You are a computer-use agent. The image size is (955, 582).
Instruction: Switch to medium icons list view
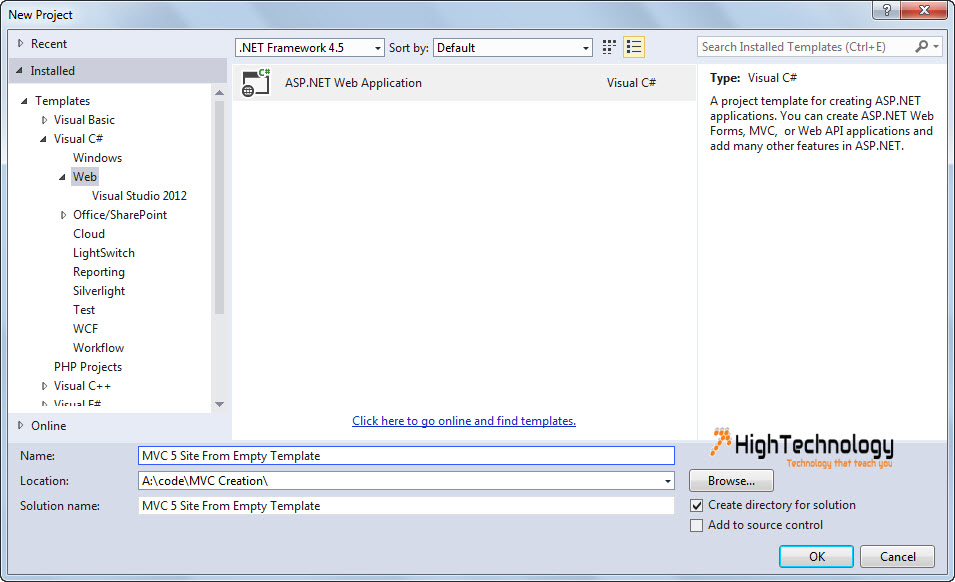pos(633,47)
